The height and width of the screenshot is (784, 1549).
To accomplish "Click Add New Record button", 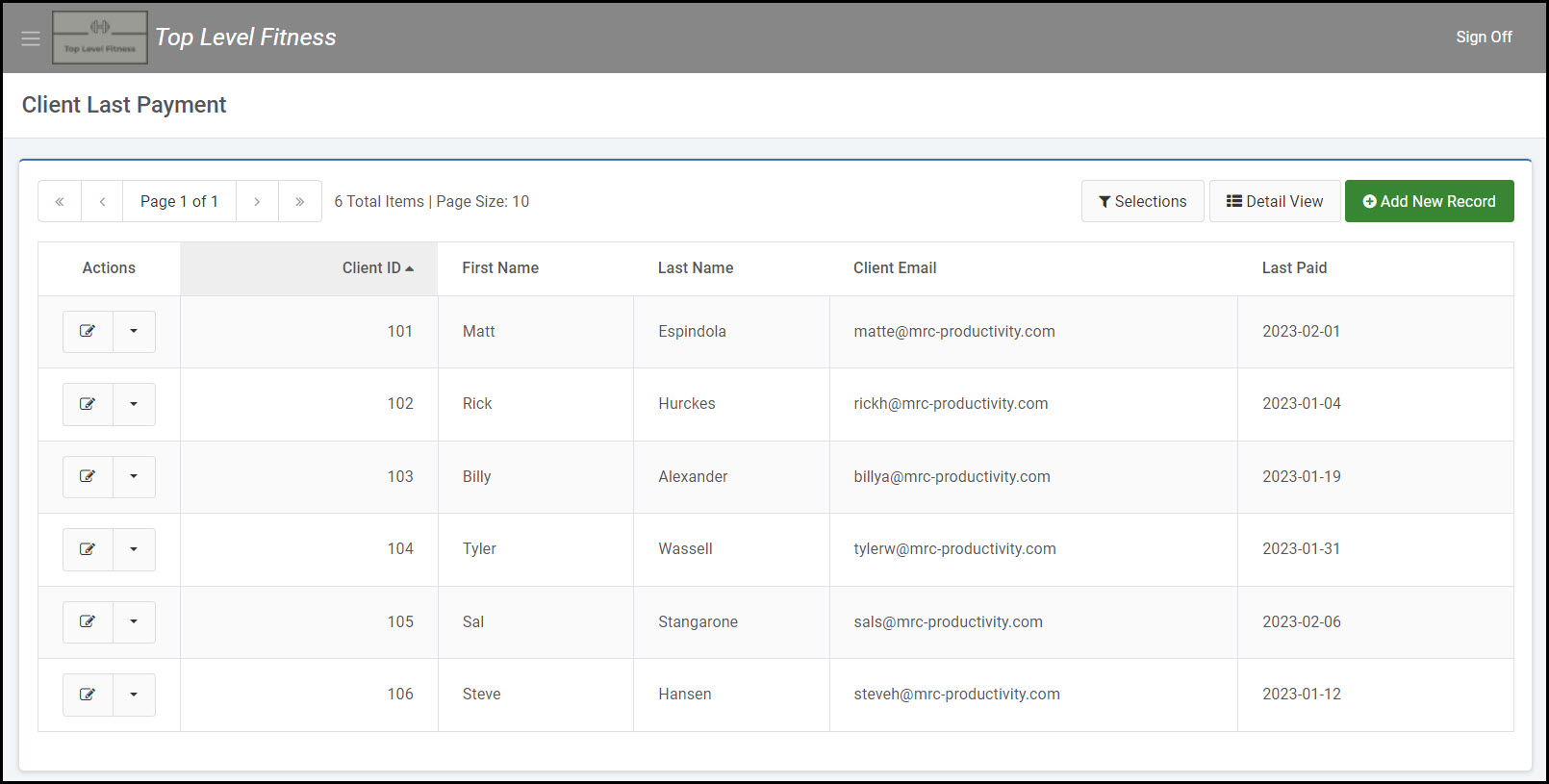I will (1429, 201).
